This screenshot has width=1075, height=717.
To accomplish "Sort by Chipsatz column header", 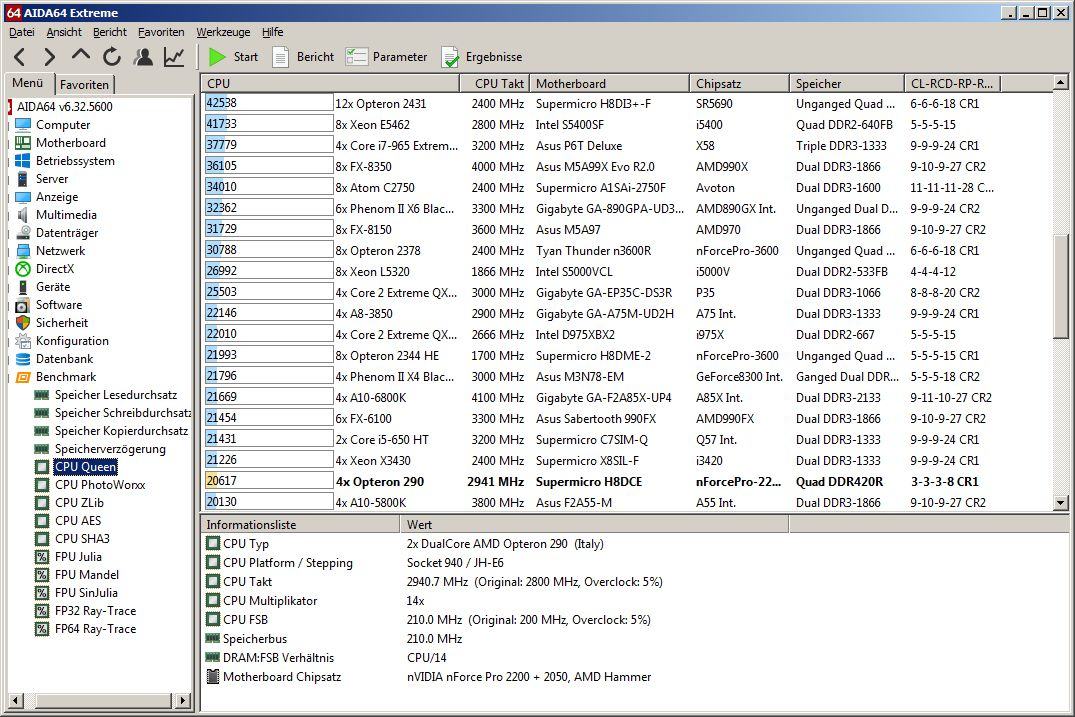I will coord(739,84).
